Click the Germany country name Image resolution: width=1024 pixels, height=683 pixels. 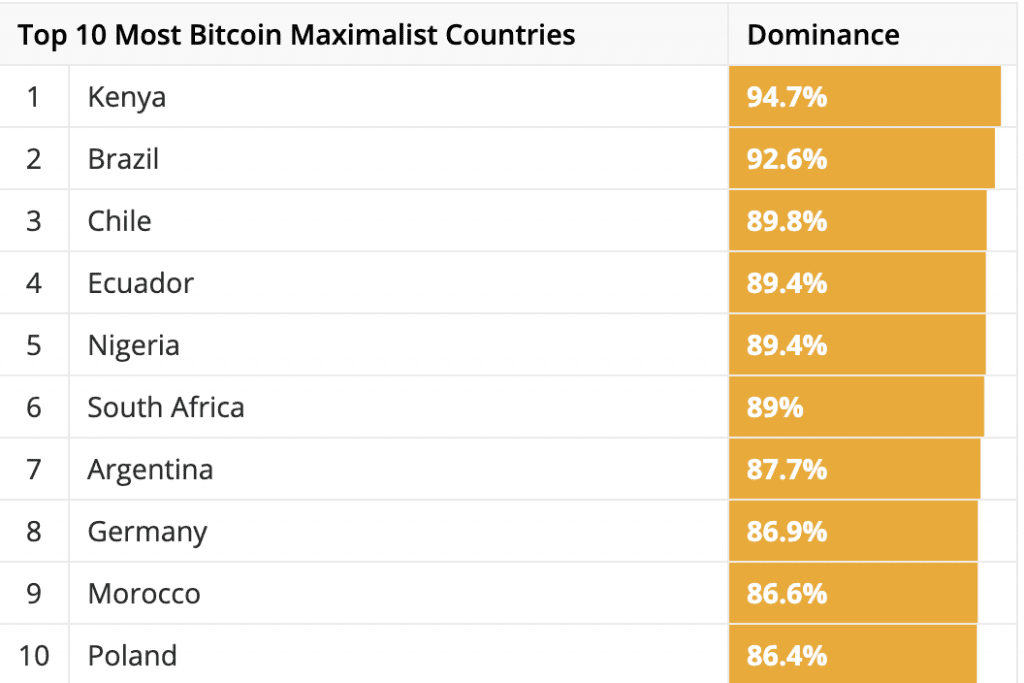pos(147,531)
